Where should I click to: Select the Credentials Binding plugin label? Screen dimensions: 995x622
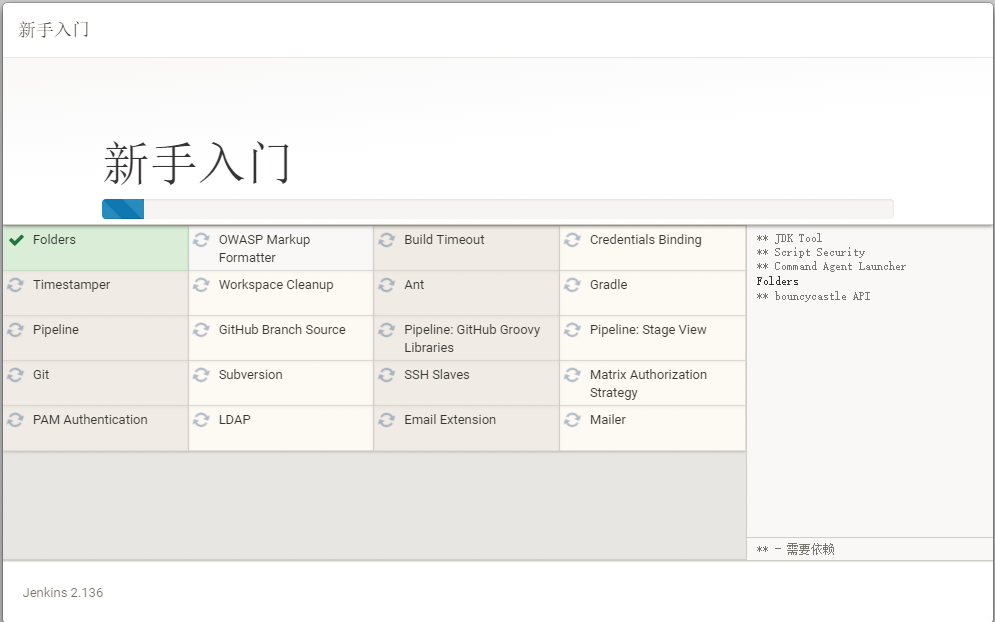[x=645, y=240]
